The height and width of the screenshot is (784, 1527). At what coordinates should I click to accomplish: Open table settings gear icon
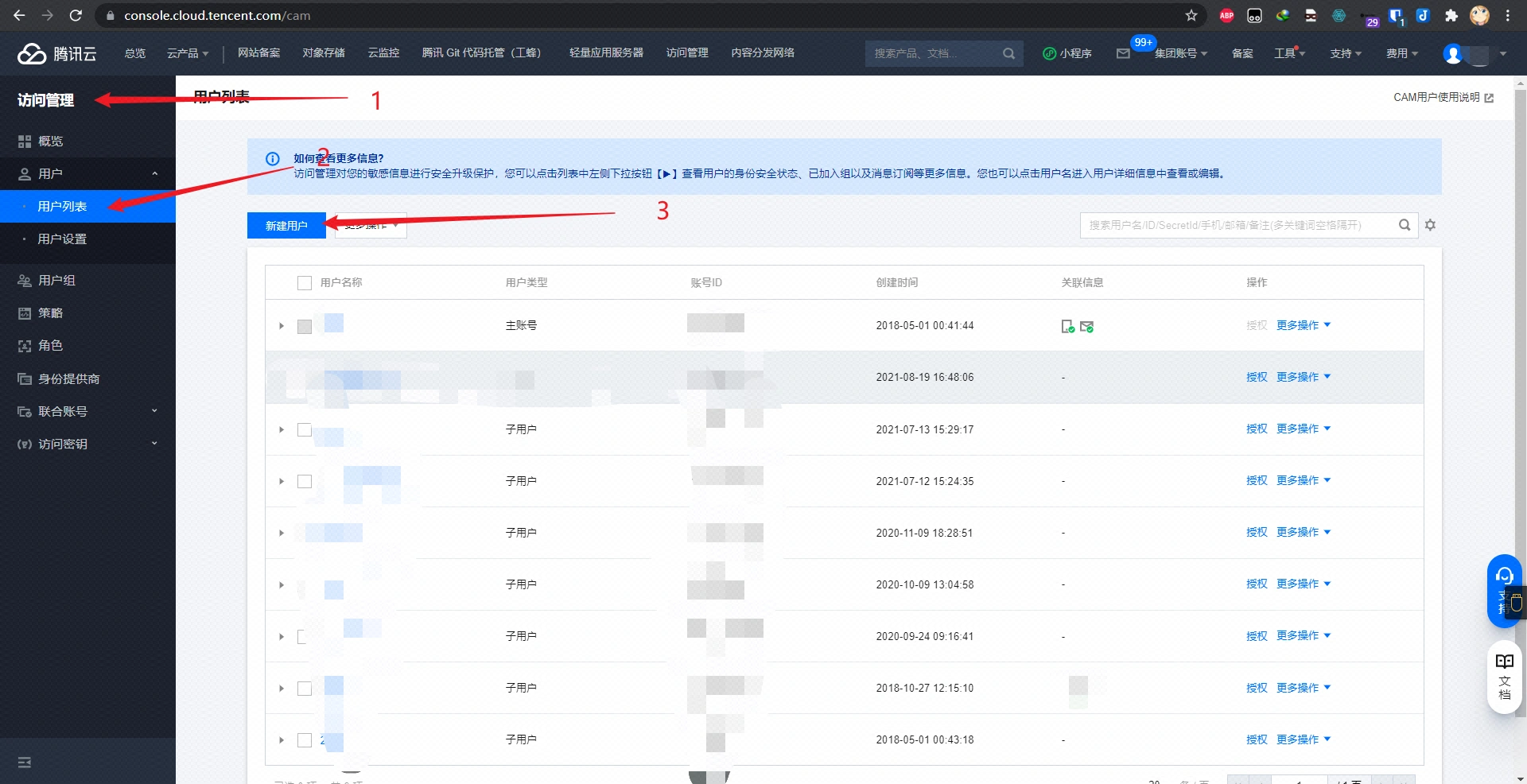(x=1430, y=225)
